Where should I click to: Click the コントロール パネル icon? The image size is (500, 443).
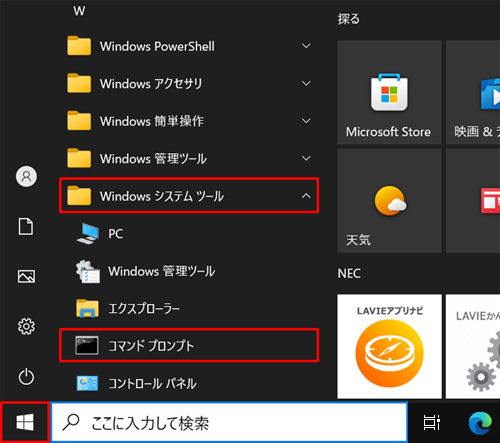pos(87,383)
